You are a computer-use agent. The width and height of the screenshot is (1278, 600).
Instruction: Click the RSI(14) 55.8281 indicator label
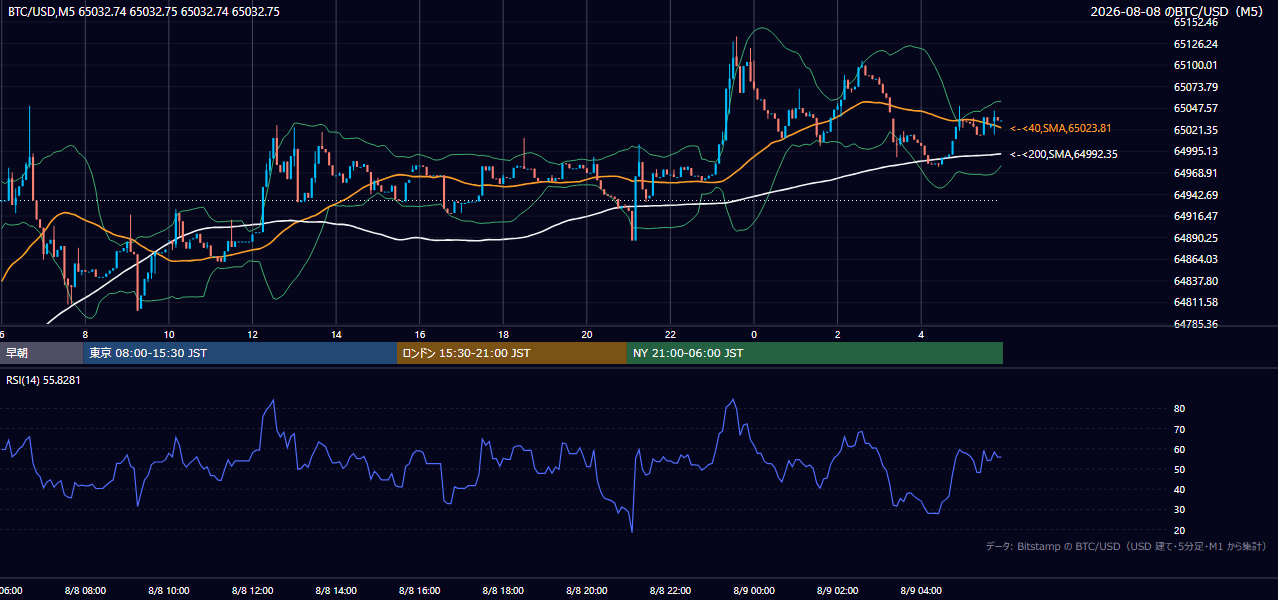point(44,380)
